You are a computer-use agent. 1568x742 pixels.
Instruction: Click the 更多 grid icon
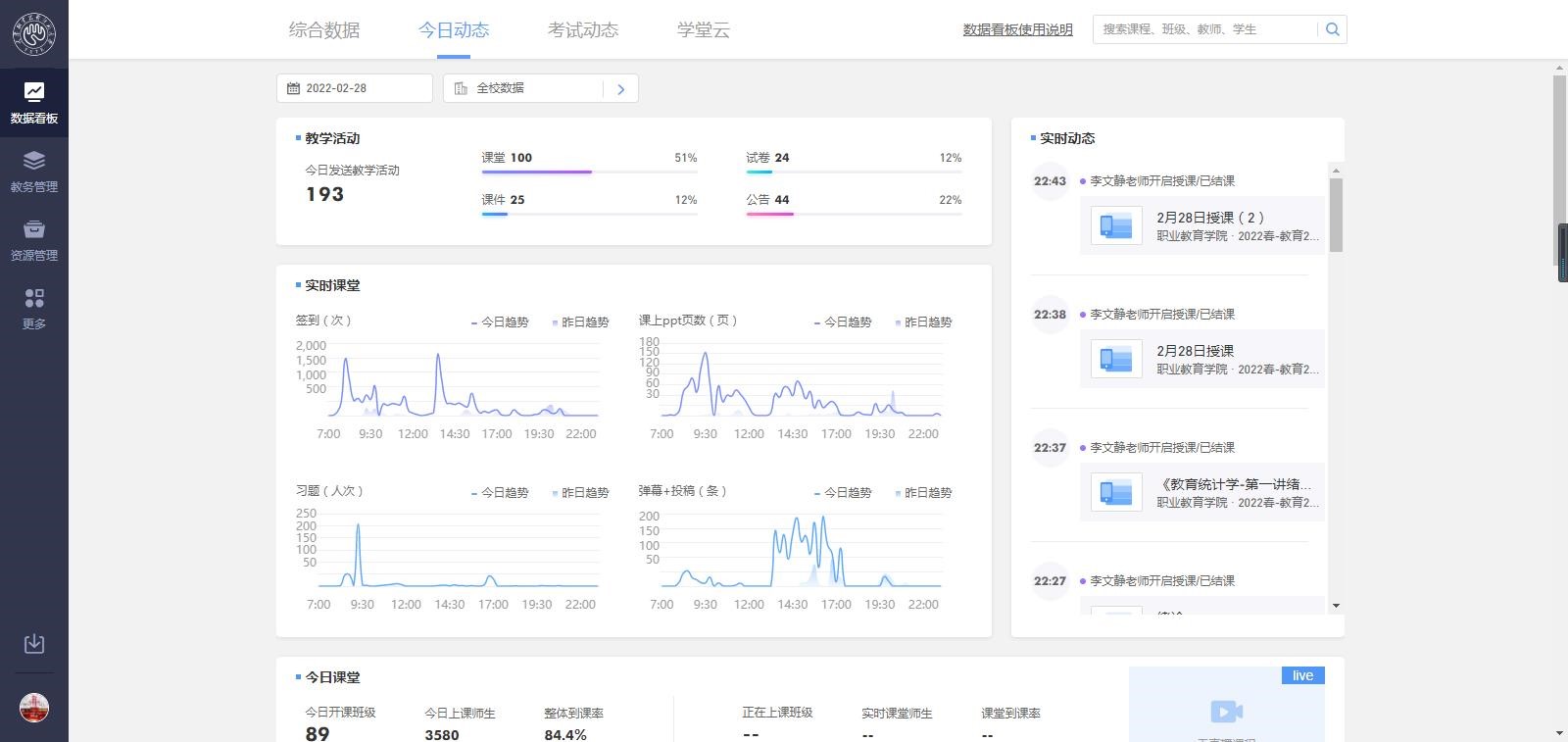coord(34,308)
